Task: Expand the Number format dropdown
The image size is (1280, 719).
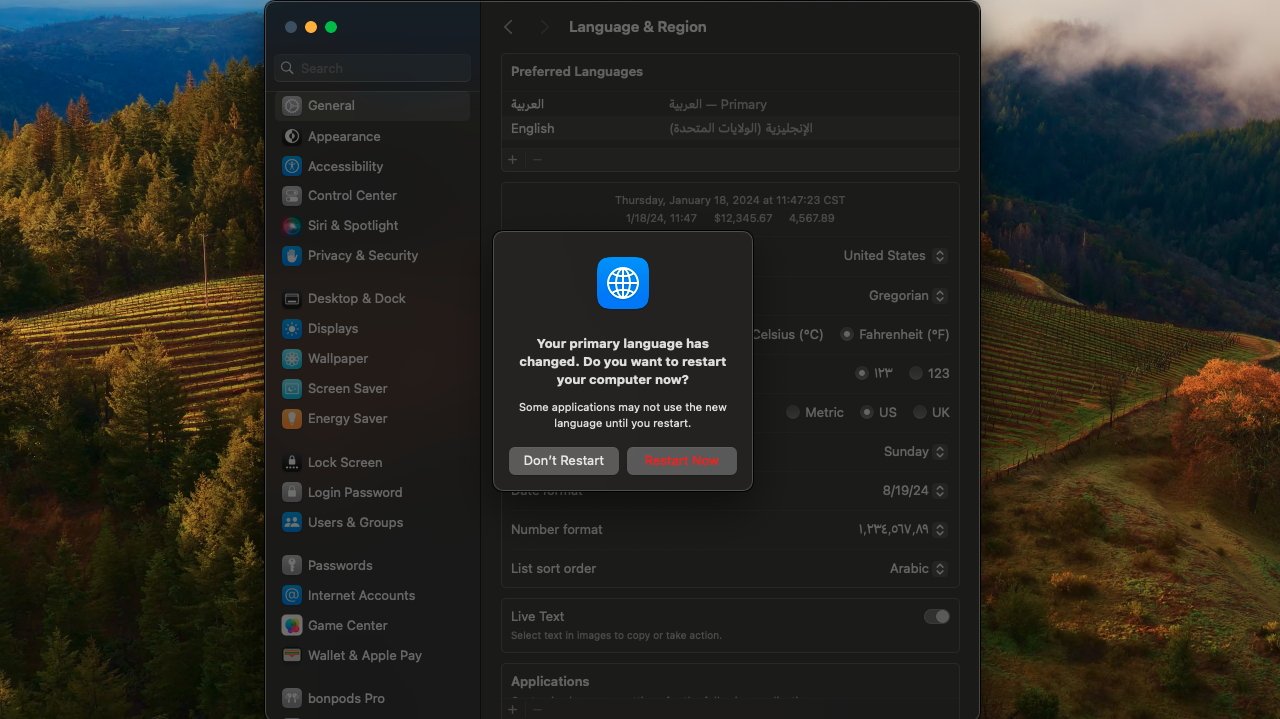Action: 902,530
